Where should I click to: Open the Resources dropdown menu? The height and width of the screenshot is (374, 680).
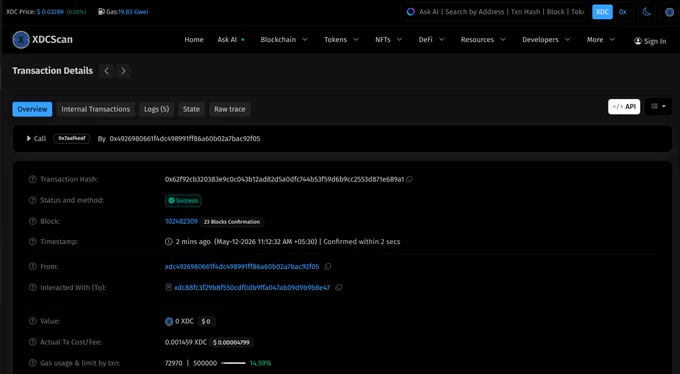[x=483, y=39]
